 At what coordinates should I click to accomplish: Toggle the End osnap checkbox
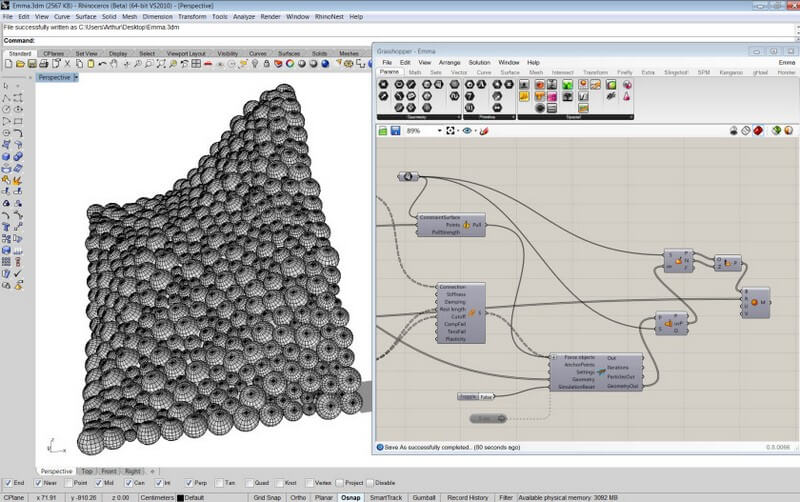click(x=6, y=483)
